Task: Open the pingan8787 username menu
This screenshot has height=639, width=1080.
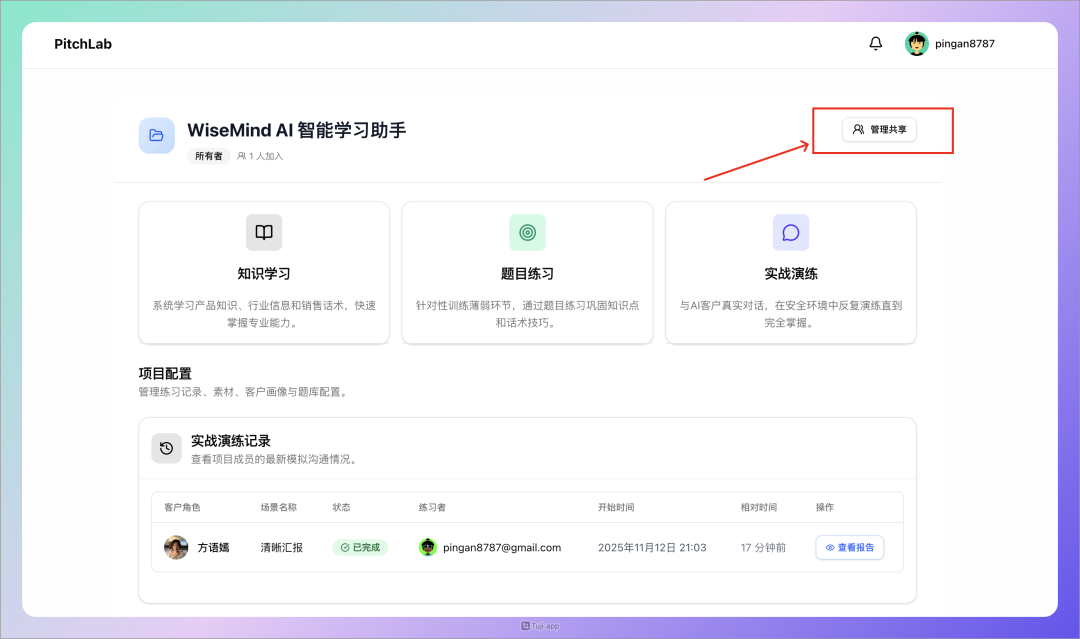Action: pos(964,43)
